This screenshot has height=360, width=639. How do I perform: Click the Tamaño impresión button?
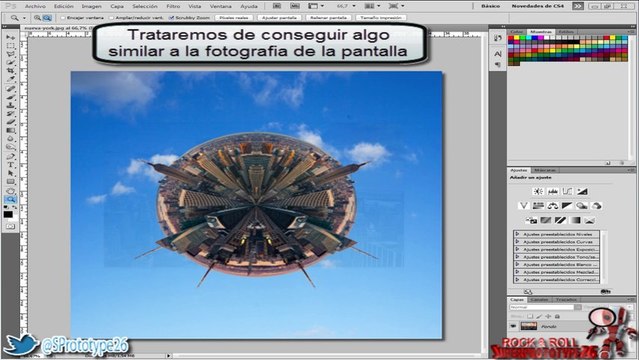[381, 18]
